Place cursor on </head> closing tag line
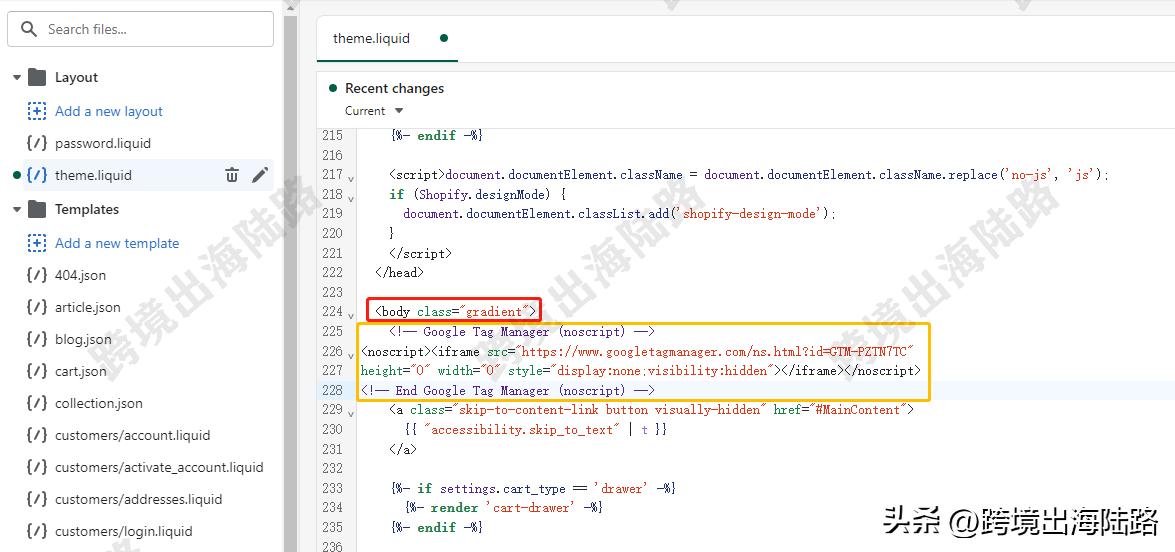 [x=399, y=273]
